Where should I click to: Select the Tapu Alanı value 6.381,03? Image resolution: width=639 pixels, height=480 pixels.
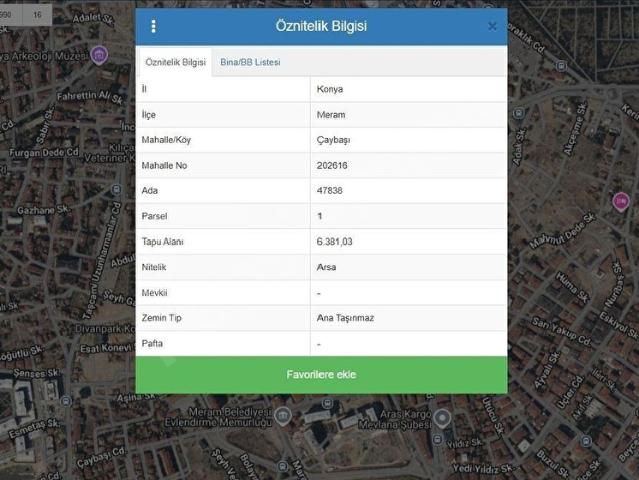coord(335,242)
